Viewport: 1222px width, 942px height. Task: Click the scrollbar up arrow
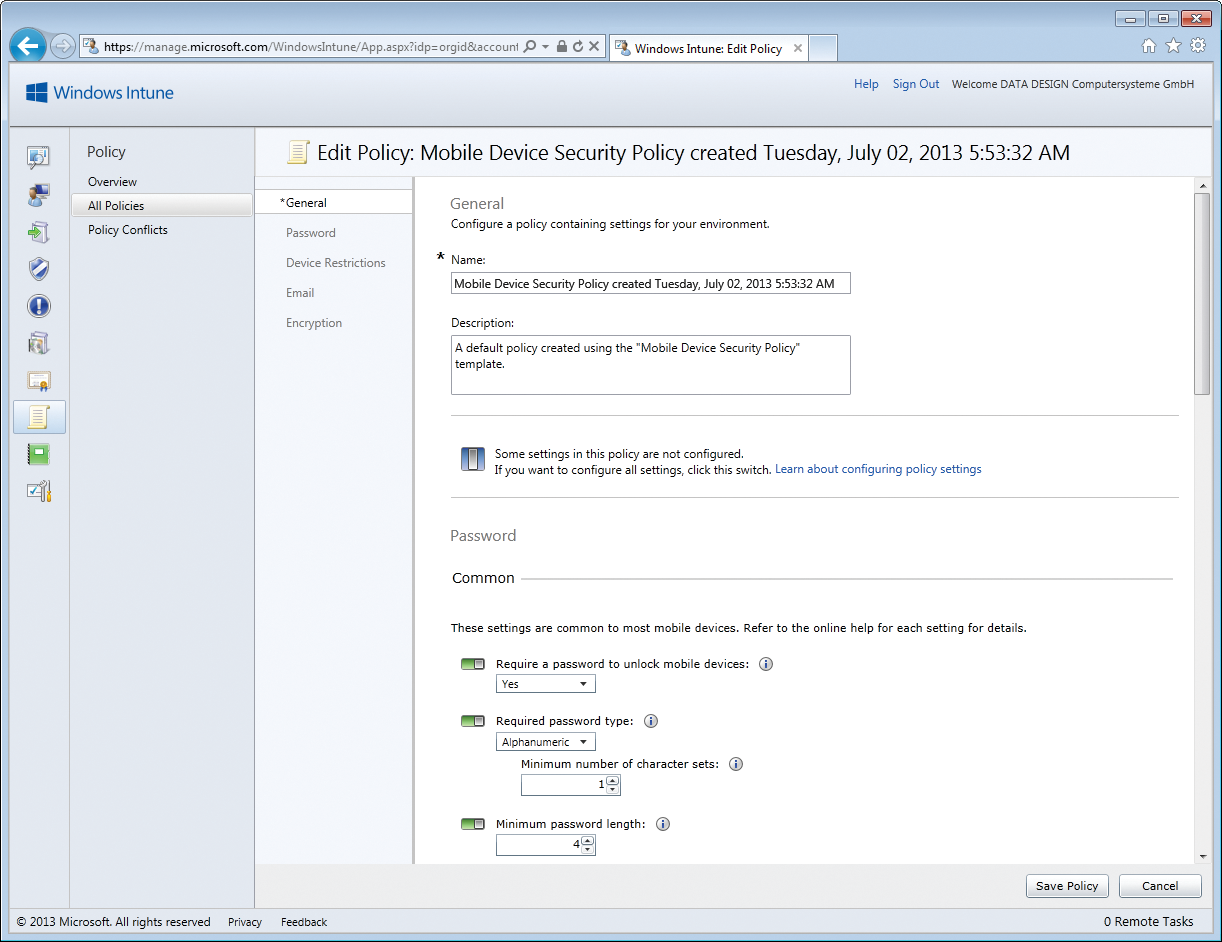[x=1202, y=185]
